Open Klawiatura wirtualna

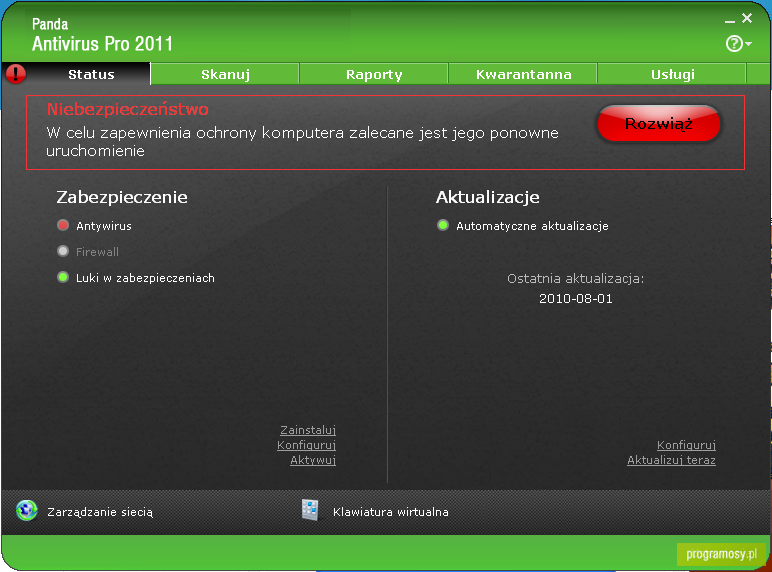(390, 512)
